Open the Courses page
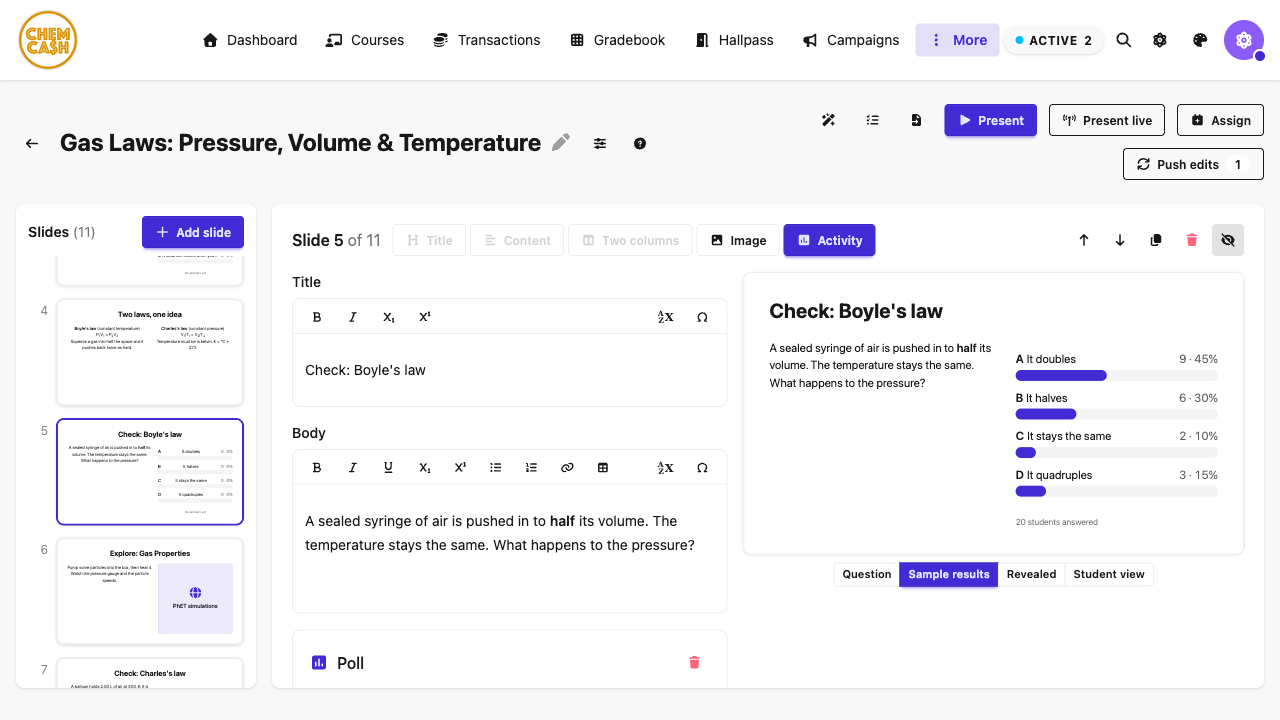 pos(365,40)
